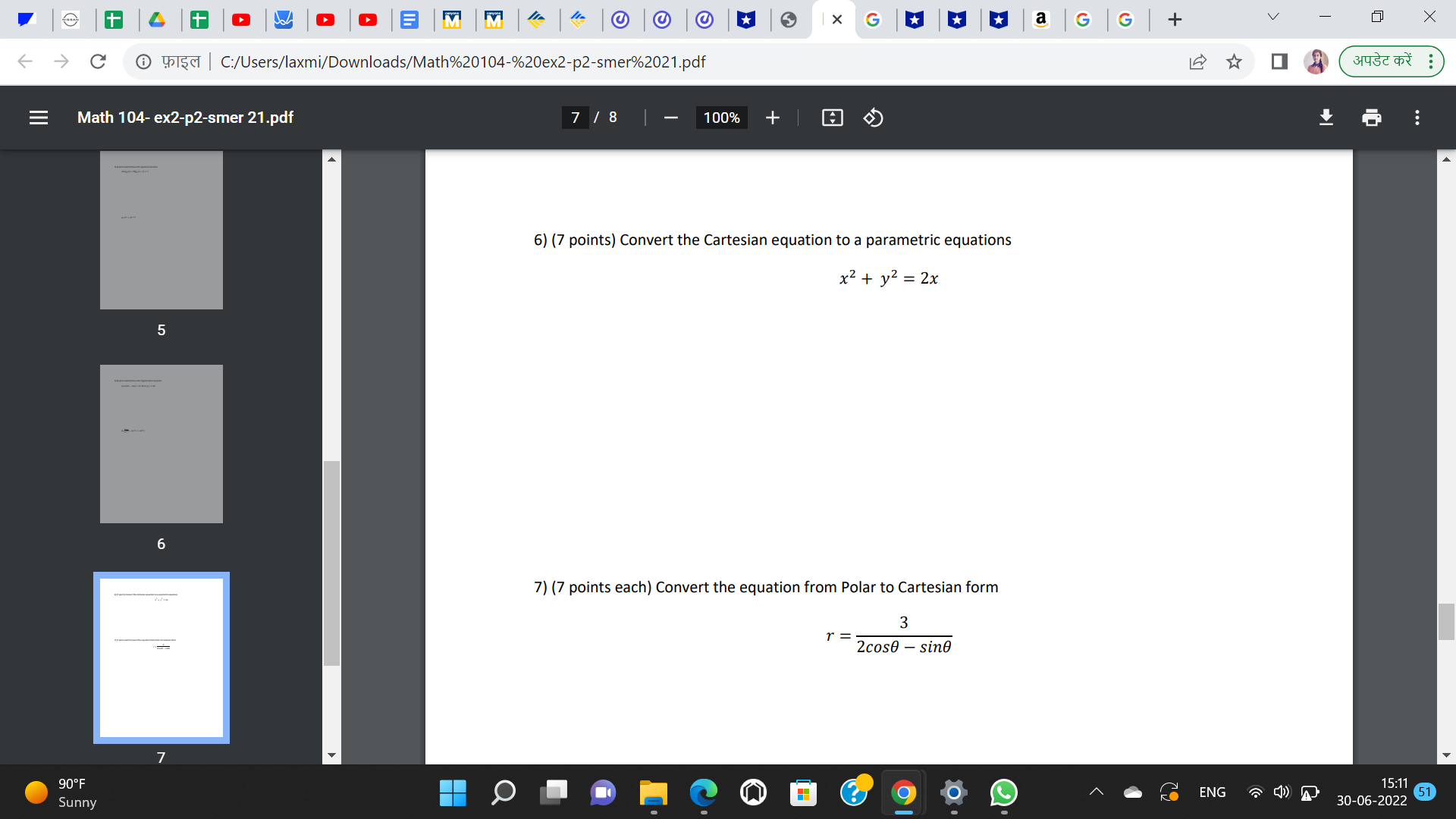This screenshot has height=819, width=1456.
Task: Print the PDF document
Action: click(x=1371, y=118)
